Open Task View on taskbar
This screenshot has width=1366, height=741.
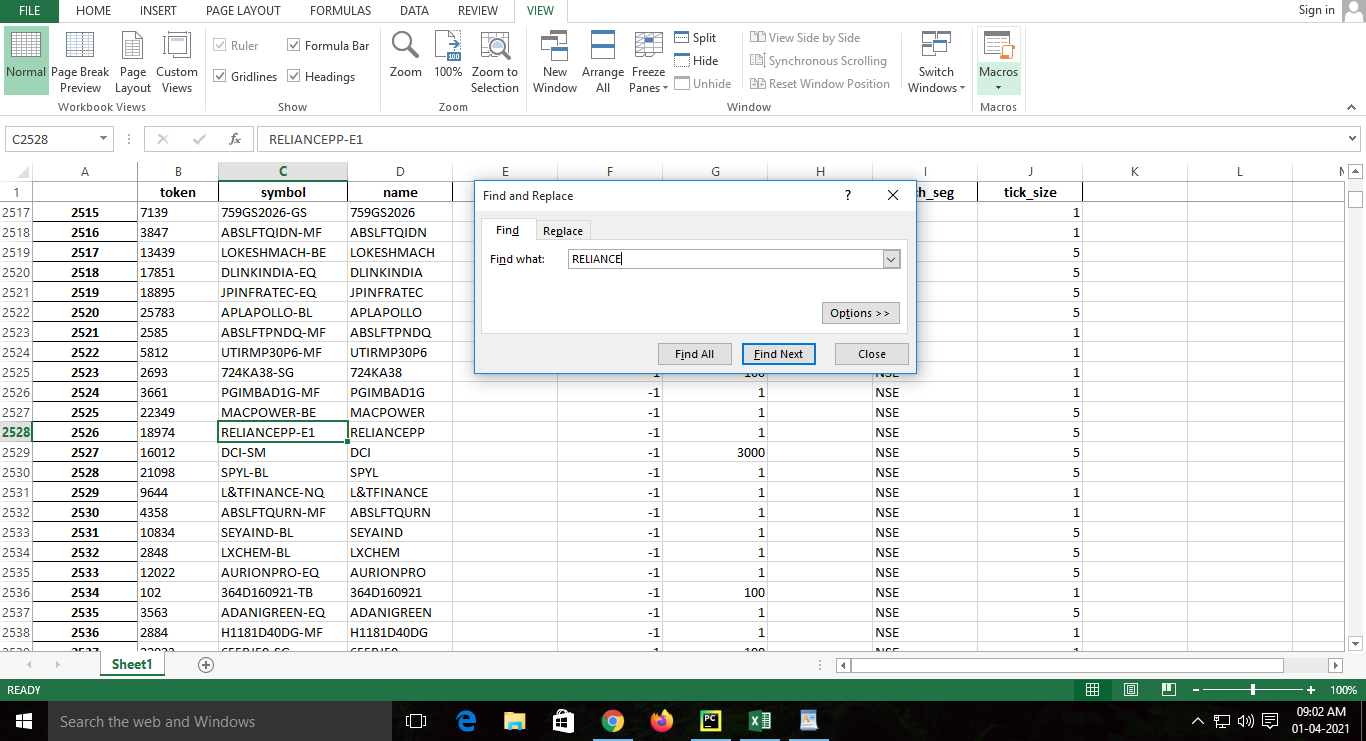[x=416, y=721]
